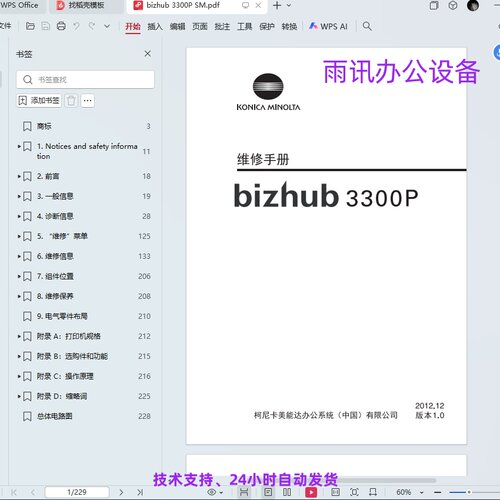Image resolution: width=500 pixels, height=500 pixels.
Task: Click the page number field 1/229
Action: [77, 492]
